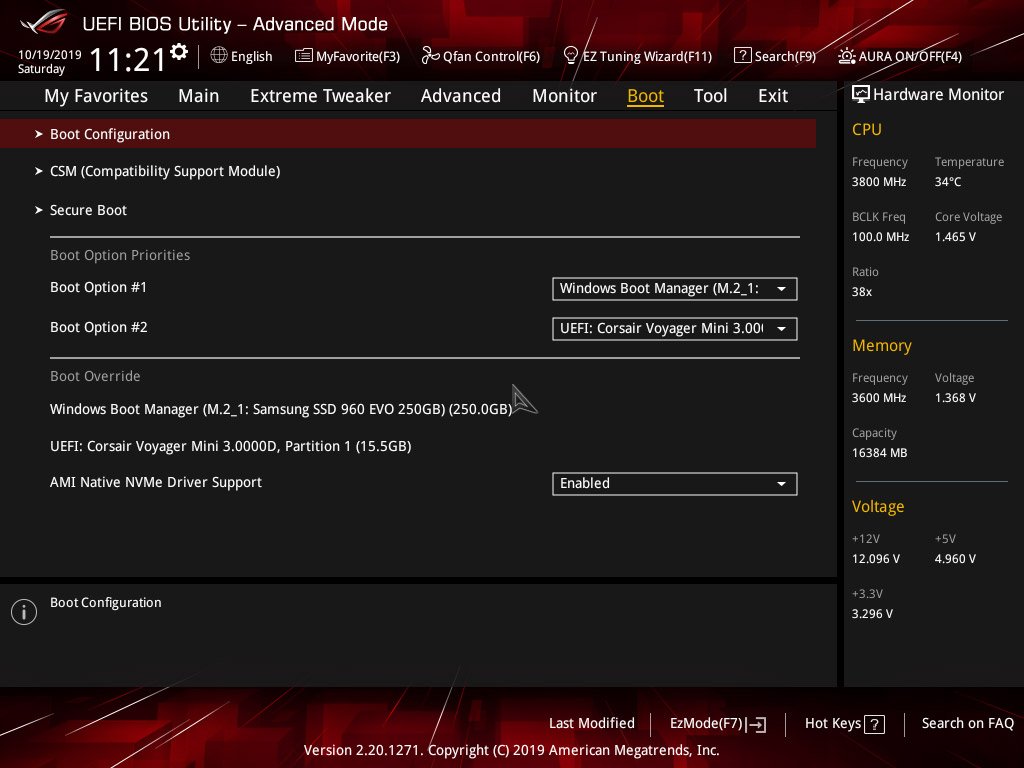The width and height of the screenshot is (1024, 768).
Task: Switch to My Favorites tab
Action: tap(96, 96)
